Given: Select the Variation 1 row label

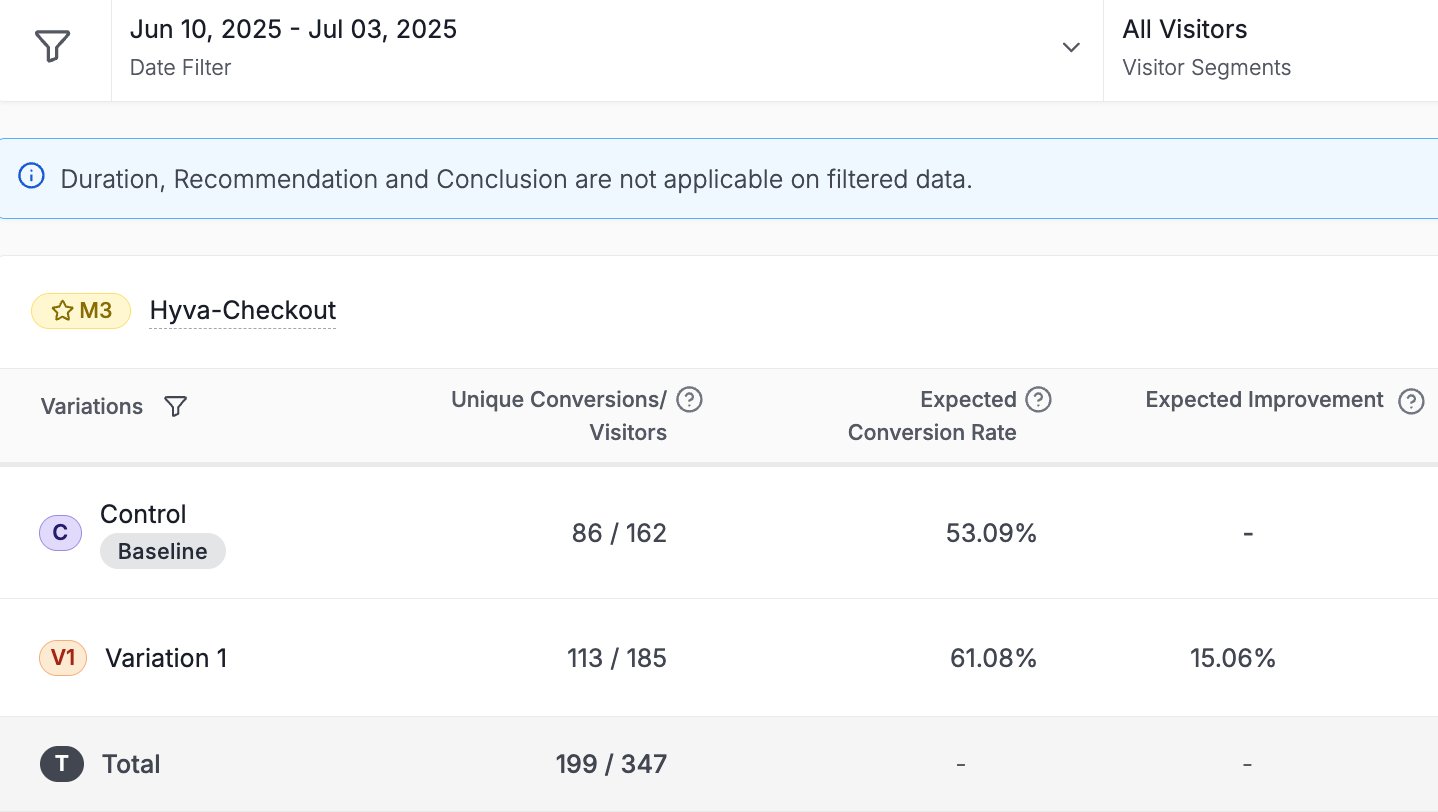Looking at the screenshot, I should coord(166,658).
